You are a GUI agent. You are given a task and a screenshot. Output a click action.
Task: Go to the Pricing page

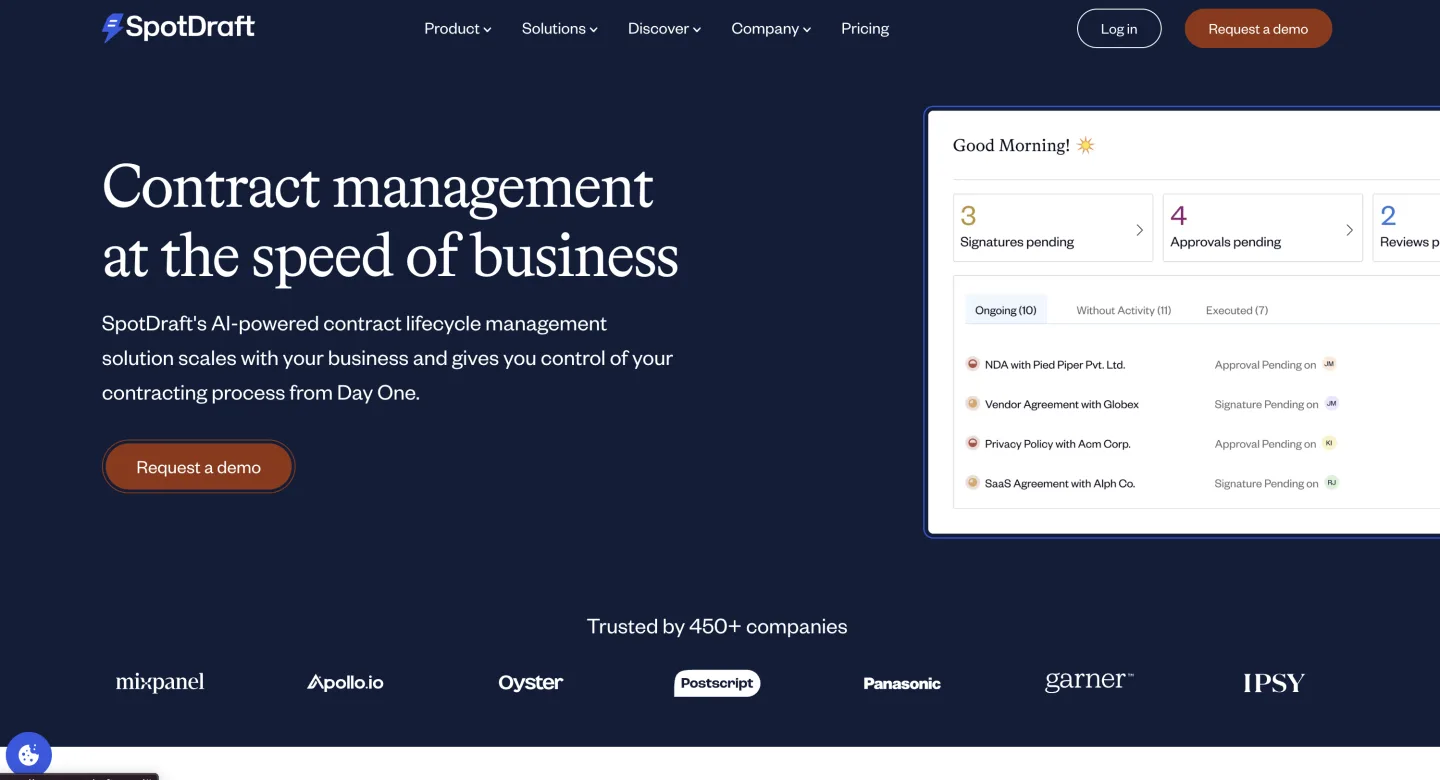point(865,29)
